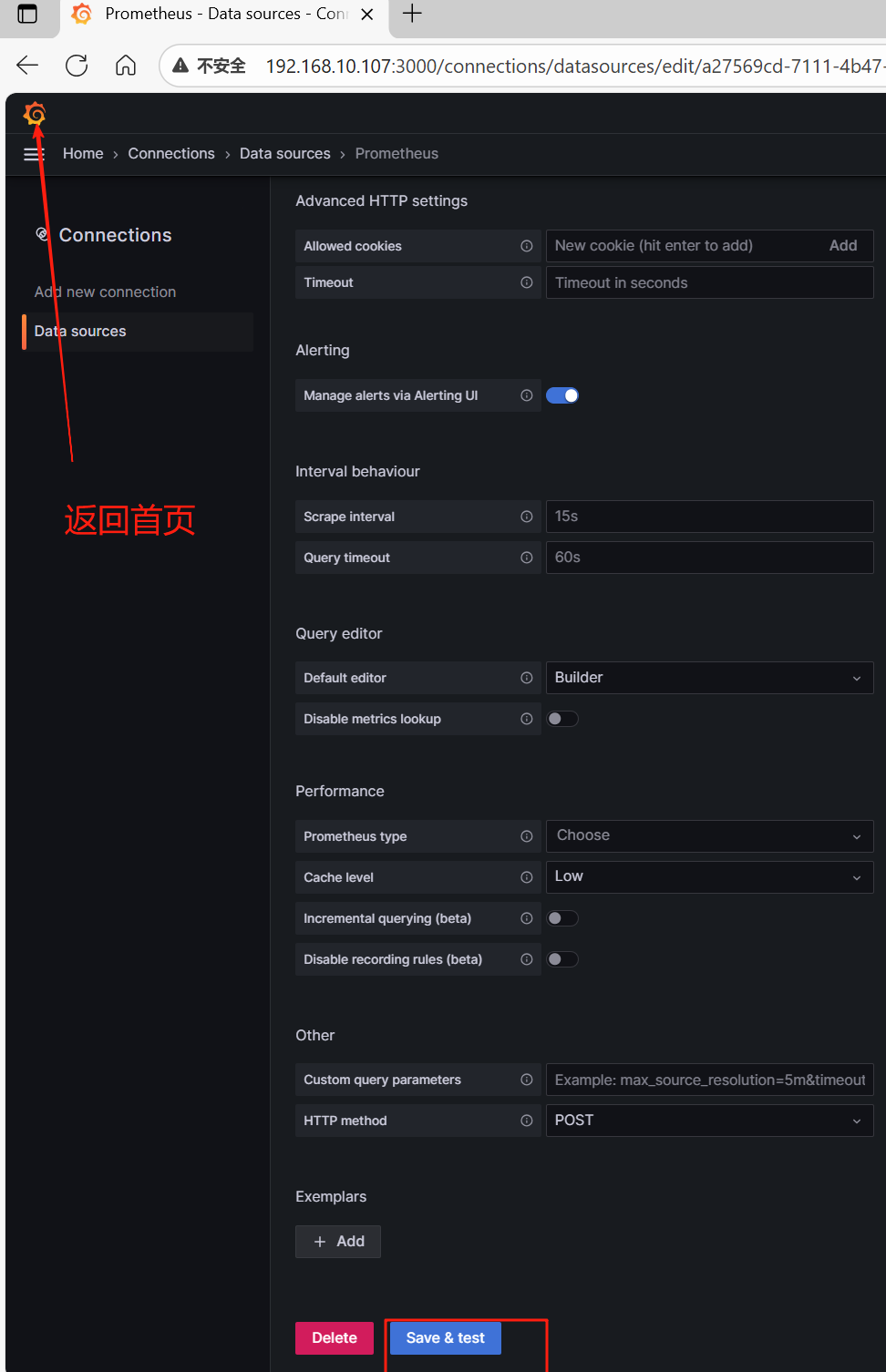Click the Performance section heading
The height and width of the screenshot is (1372, 886).
[340, 792]
